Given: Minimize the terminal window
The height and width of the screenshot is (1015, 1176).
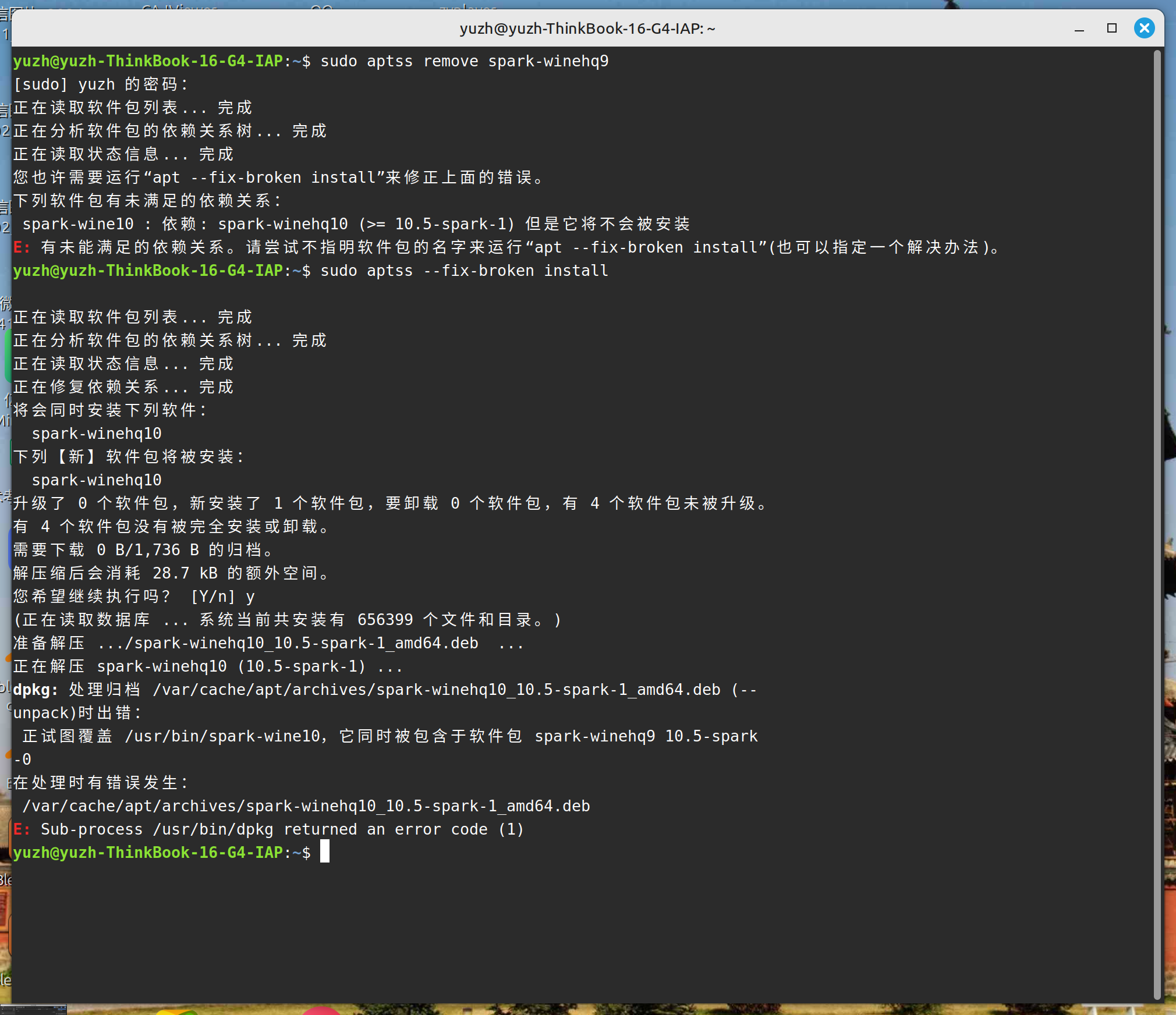Looking at the screenshot, I should click(1079, 29).
